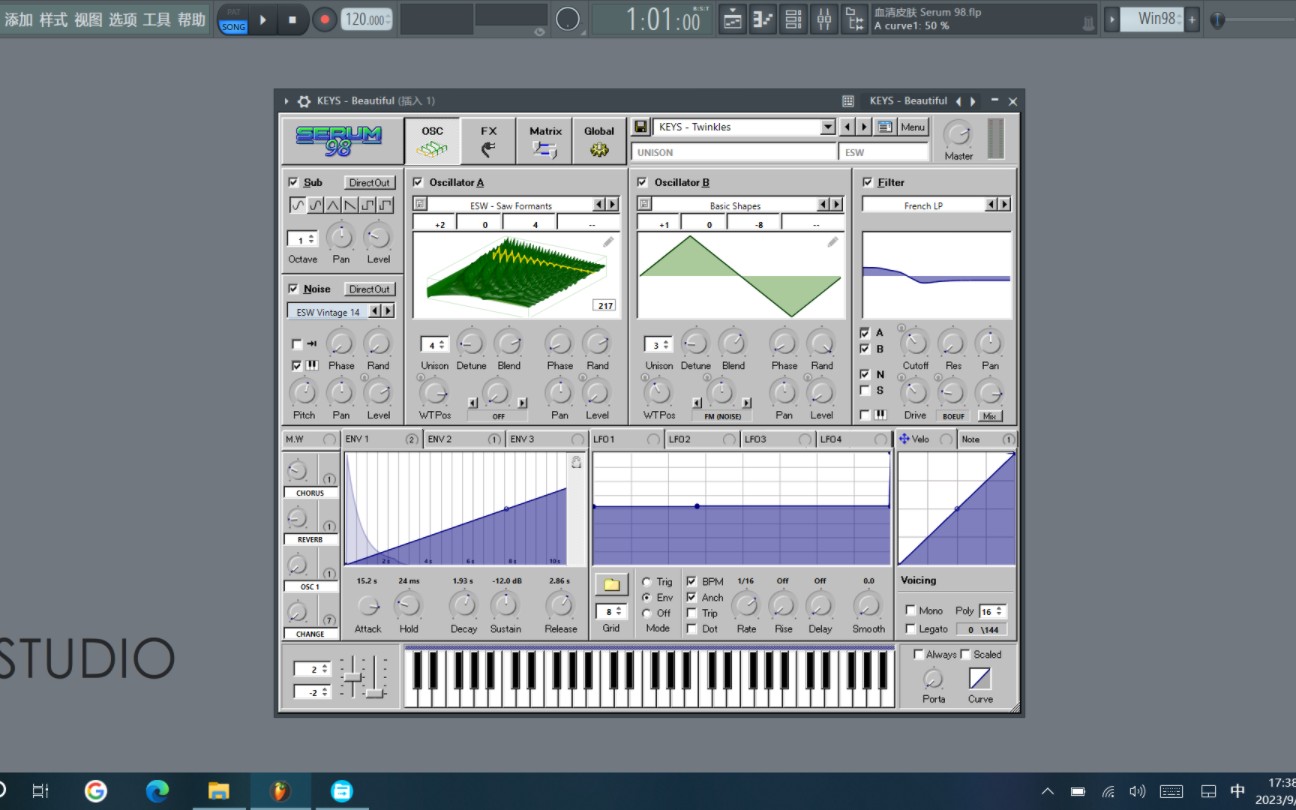Switch to the Matrix tab
This screenshot has height=810, width=1296.
[x=545, y=141]
